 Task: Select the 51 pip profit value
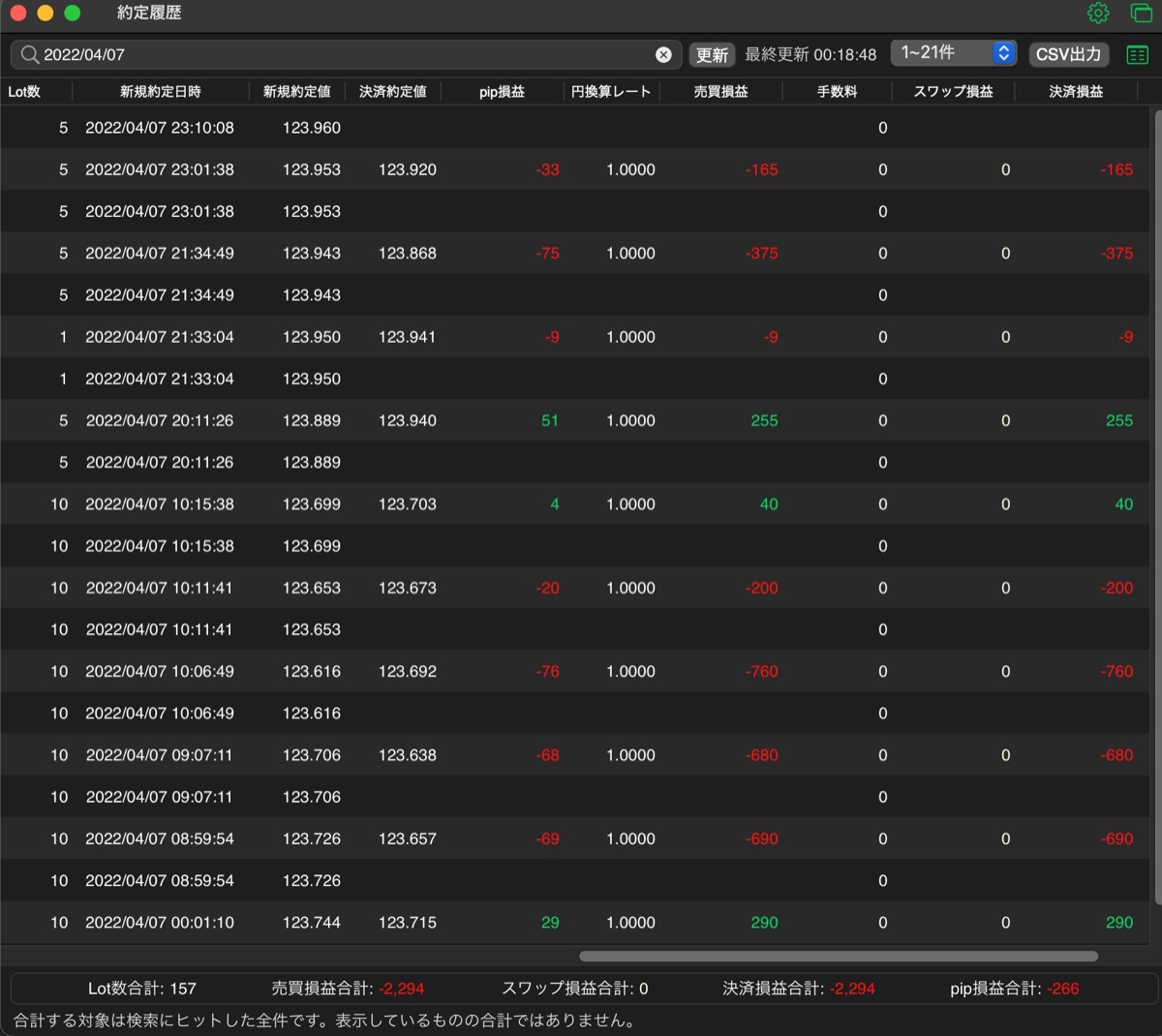(x=550, y=421)
